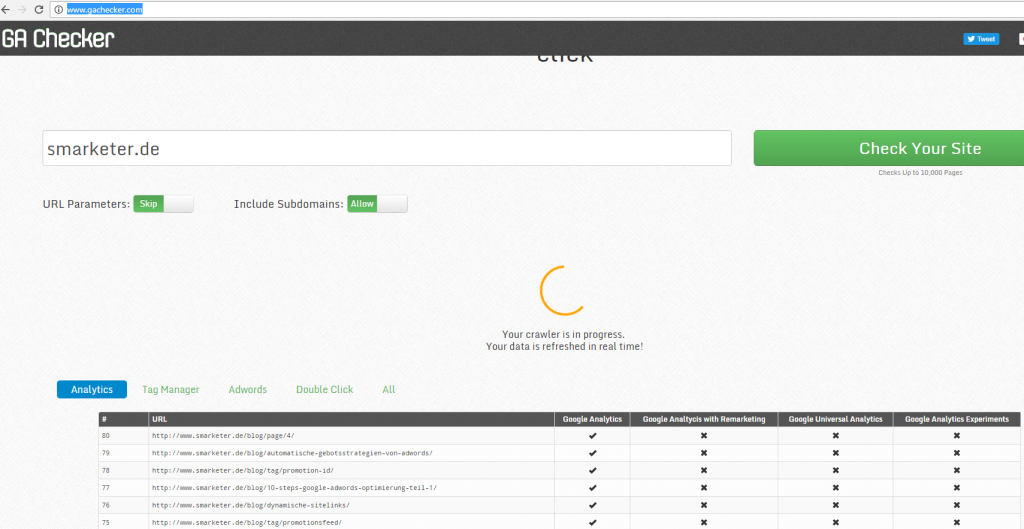The height and width of the screenshot is (529, 1024).
Task: Click the orange crawler progress spinner
Action: pos(562,291)
